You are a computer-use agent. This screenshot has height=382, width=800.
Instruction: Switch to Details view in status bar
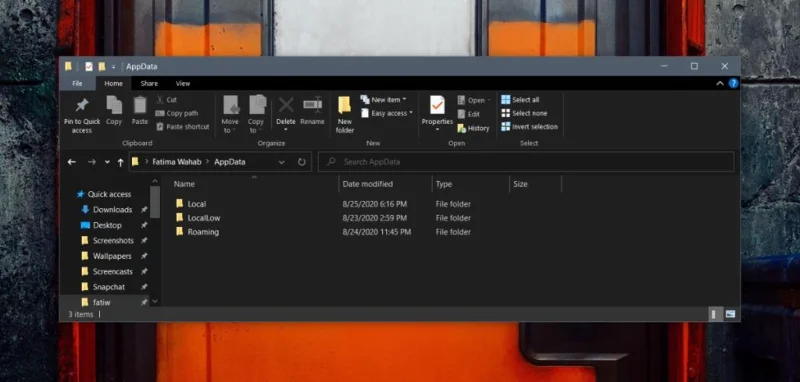pos(713,314)
